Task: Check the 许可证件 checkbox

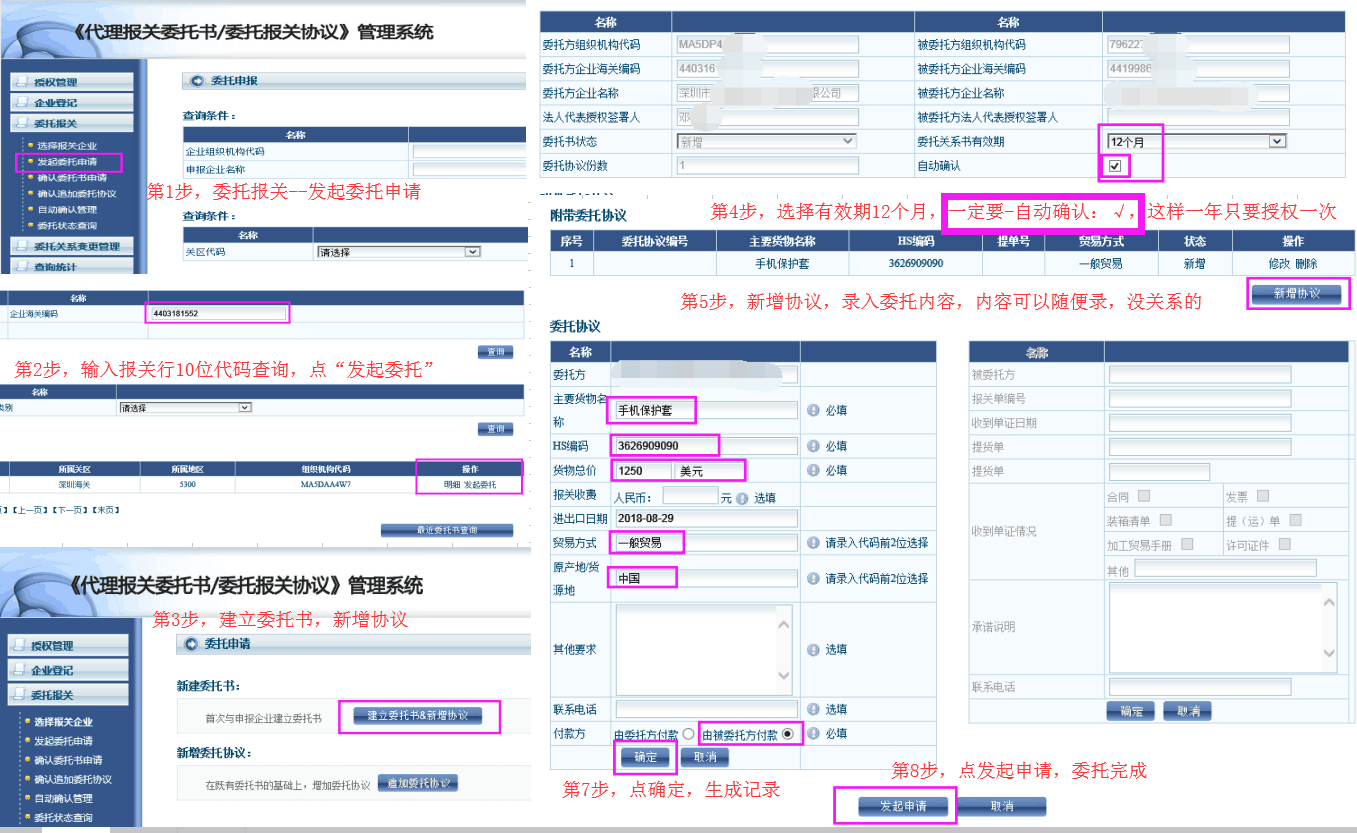Action: 1285,544
